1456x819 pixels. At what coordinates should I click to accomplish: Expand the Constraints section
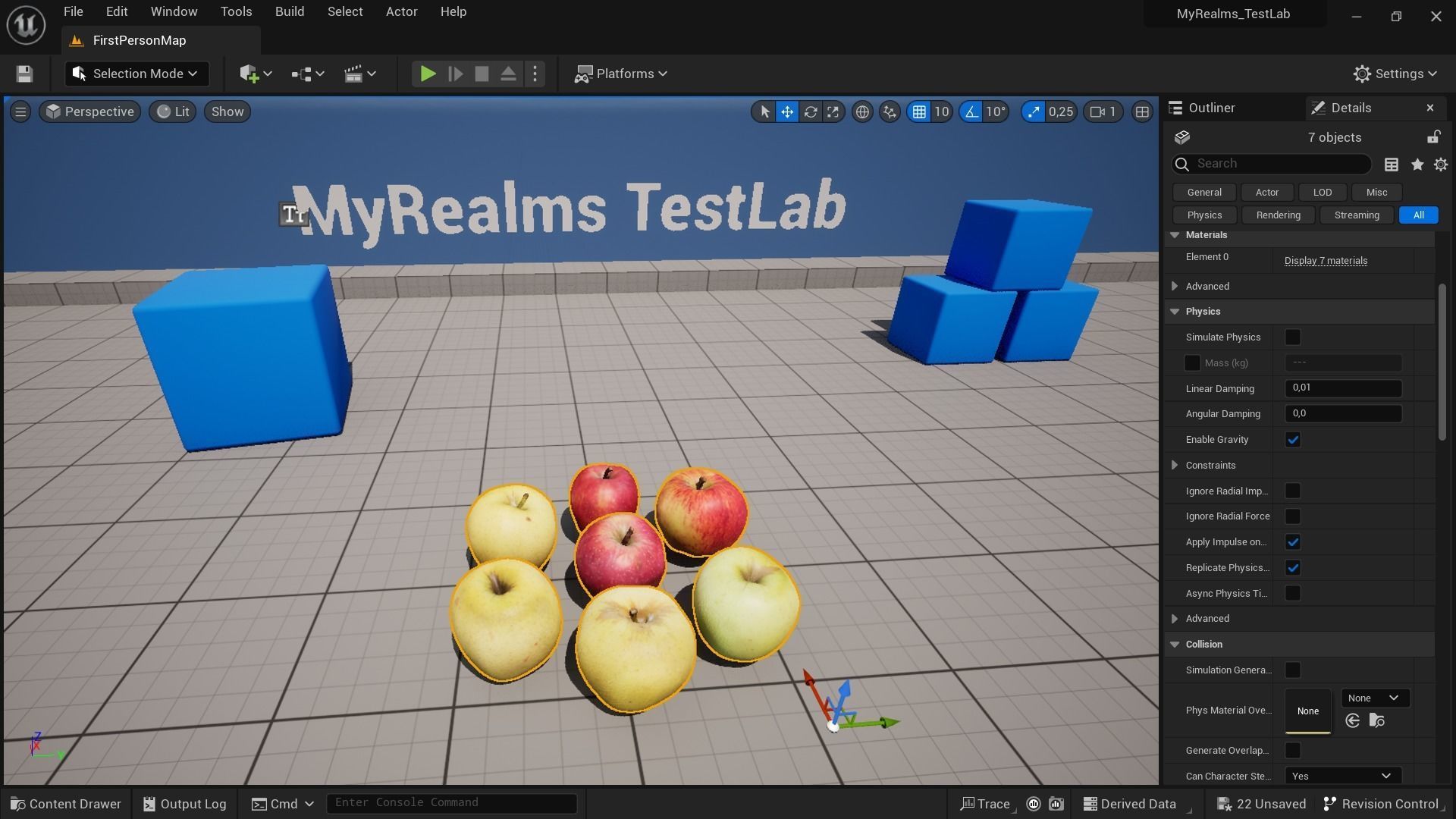[1175, 466]
